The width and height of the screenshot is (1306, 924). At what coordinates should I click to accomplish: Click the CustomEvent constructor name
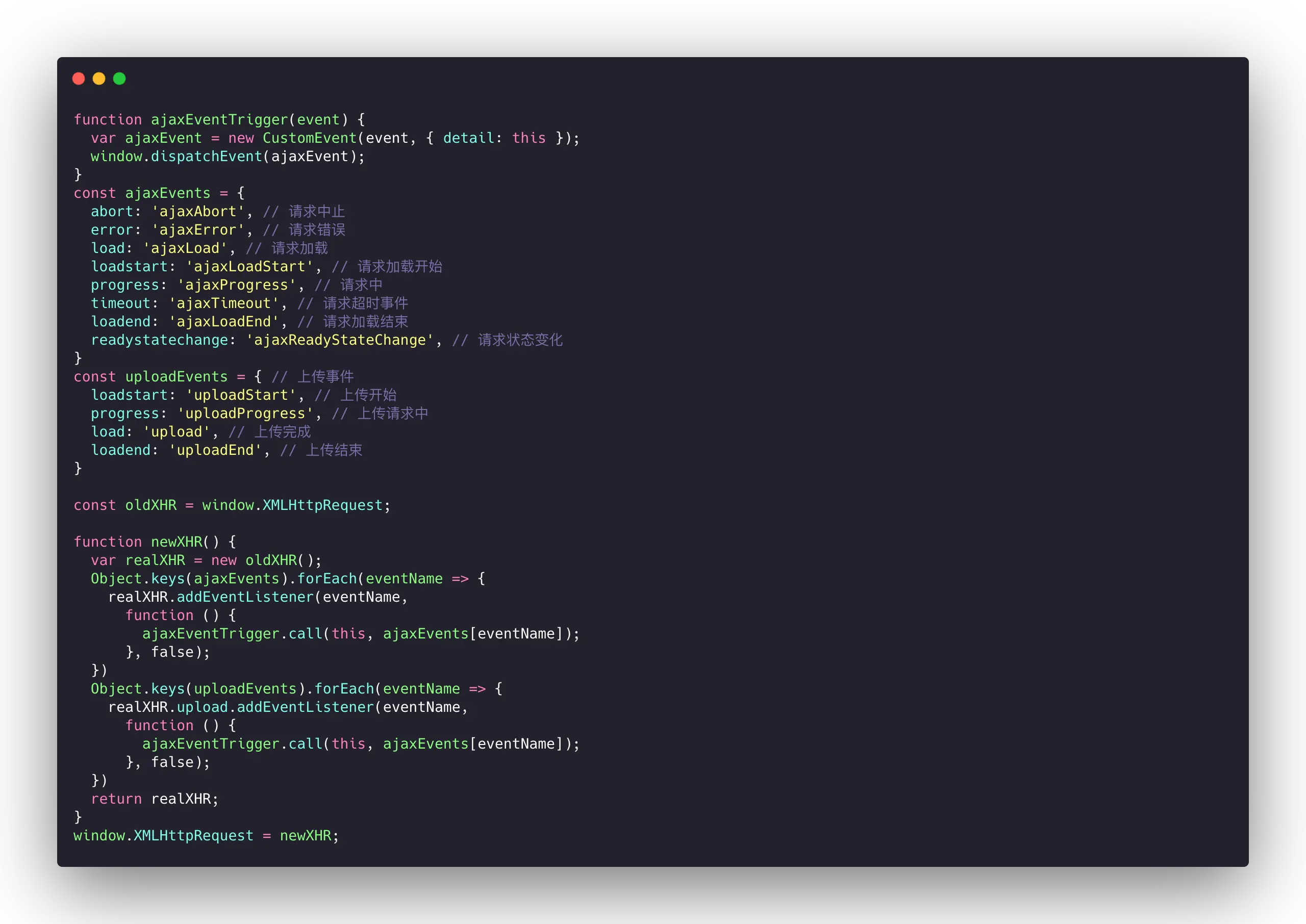(x=309, y=138)
